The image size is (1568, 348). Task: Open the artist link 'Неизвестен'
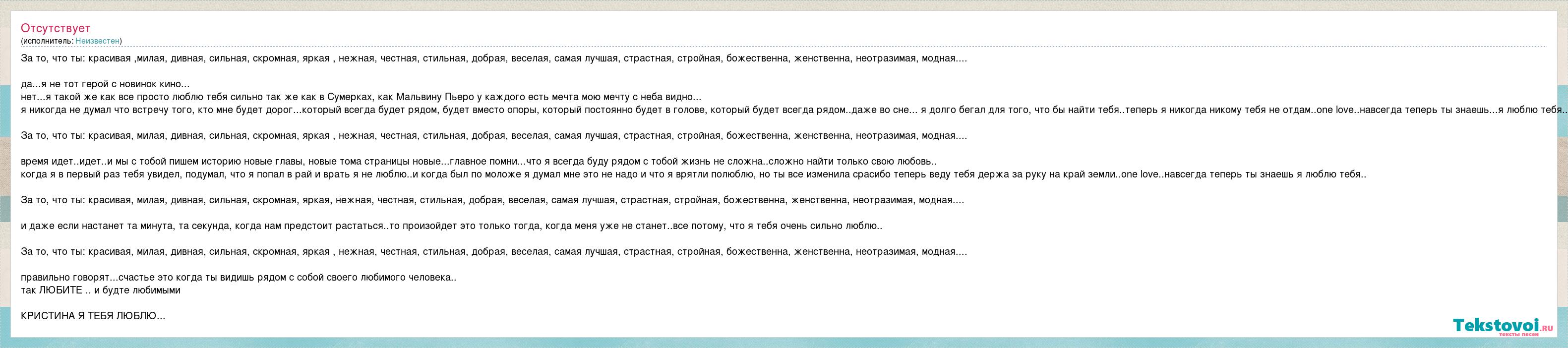[97, 41]
